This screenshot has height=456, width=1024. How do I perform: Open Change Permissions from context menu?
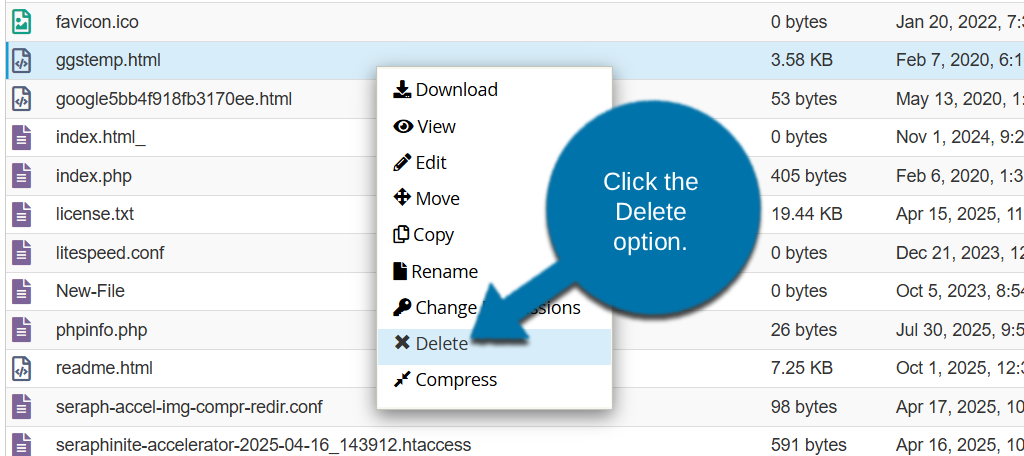click(x=440, y=308)
